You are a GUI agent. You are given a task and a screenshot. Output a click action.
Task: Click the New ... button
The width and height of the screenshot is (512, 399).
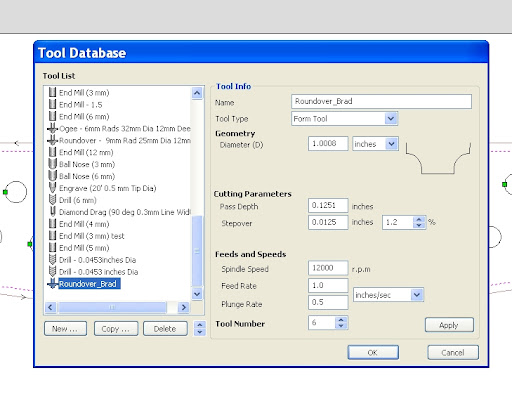pos(65,329)
